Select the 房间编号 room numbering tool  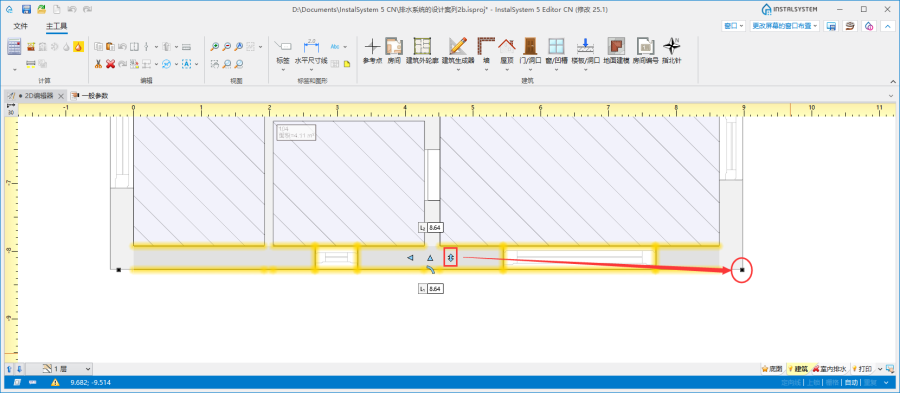pyautogui.click(x=646, y=50)
